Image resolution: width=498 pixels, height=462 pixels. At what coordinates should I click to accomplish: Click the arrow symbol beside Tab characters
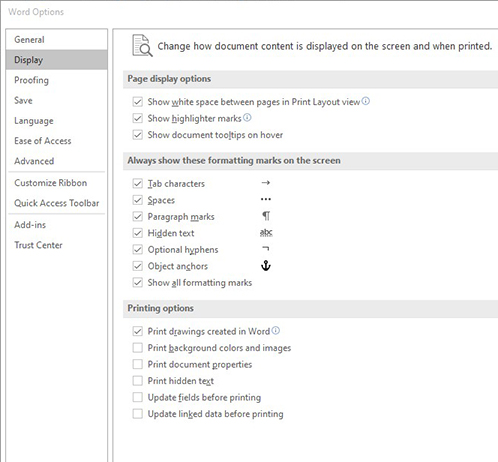tap(266, 183)
